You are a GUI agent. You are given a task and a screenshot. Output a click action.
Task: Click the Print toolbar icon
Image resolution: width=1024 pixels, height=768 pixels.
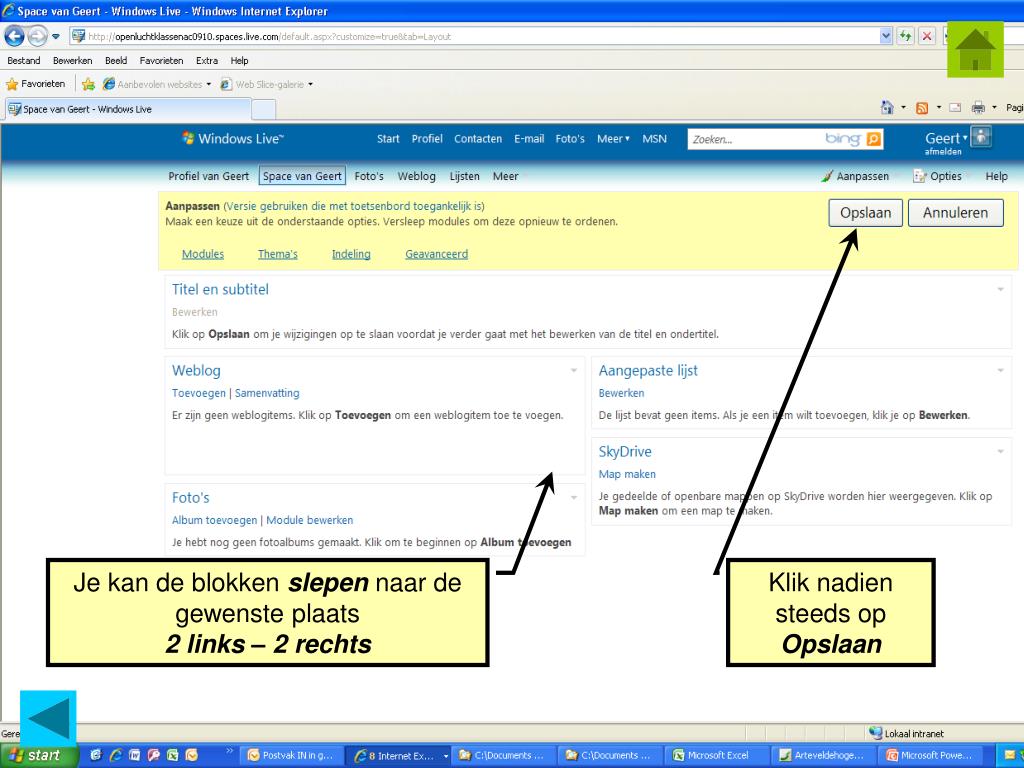tap(978, 108)
